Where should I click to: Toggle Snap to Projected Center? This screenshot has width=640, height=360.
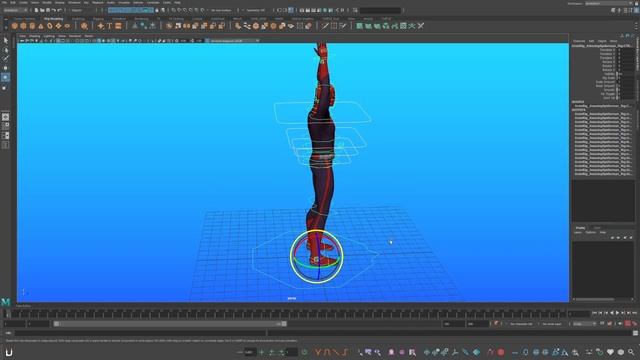[191, 10]
